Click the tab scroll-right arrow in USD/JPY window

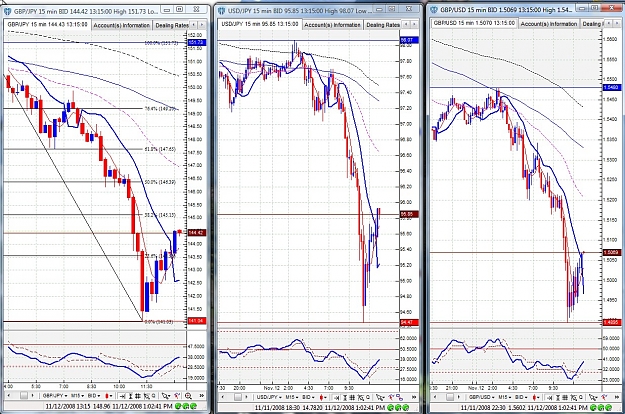(415, 24)
